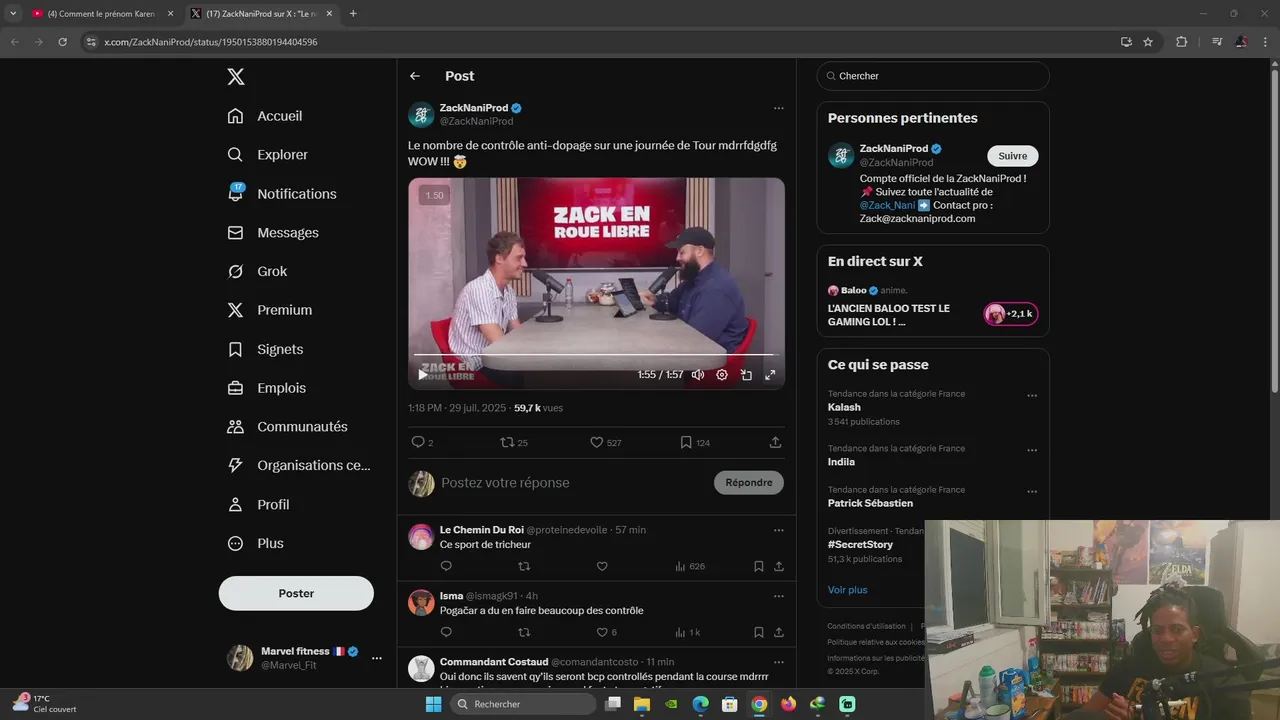Open more options for Patrick Sébastien trend
1280x720 pixels.
point(1032,492)
